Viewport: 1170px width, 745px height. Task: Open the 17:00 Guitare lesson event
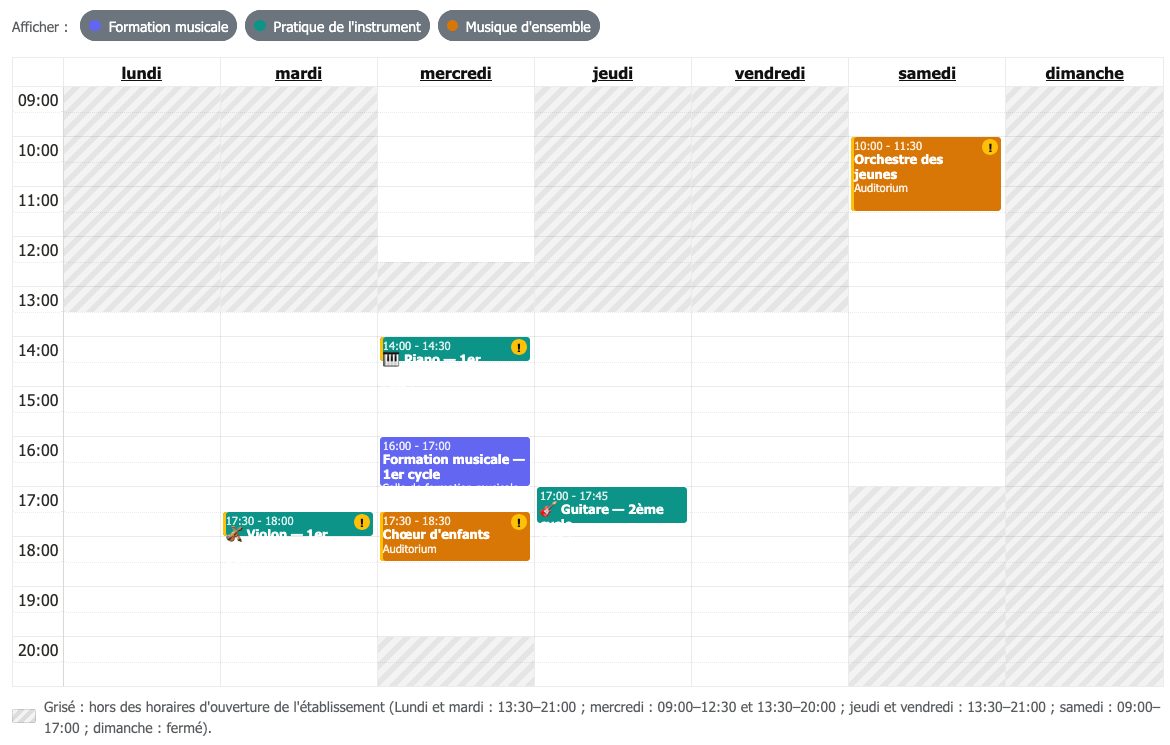coord(612,505)
